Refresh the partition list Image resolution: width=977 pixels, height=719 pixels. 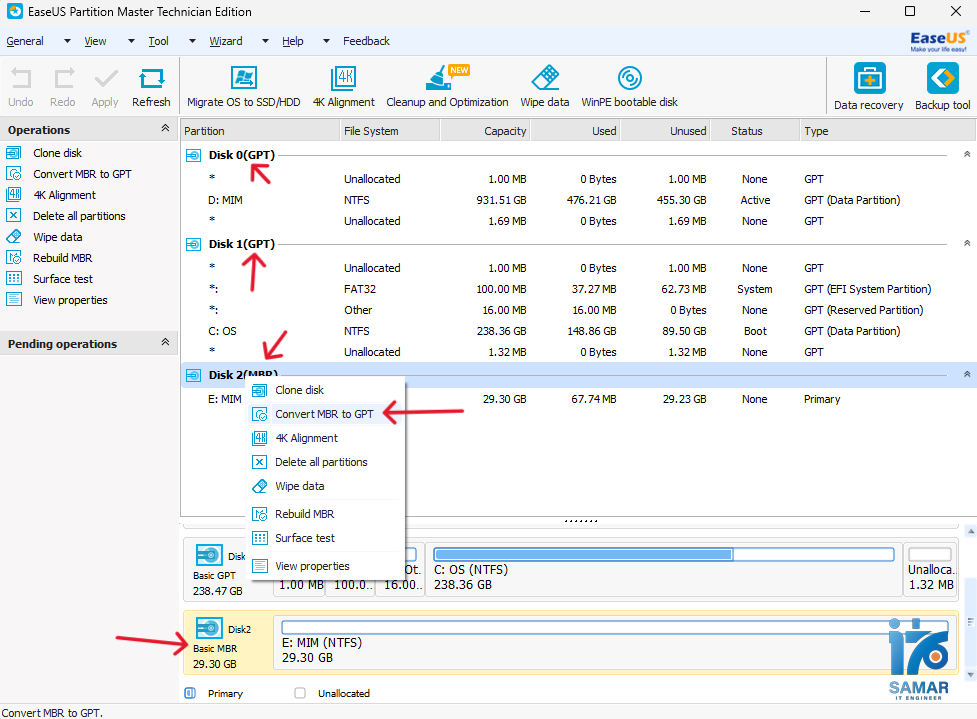(x=151, y=85)
